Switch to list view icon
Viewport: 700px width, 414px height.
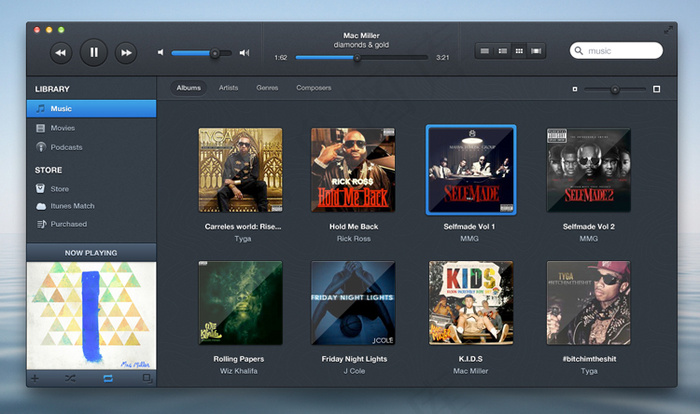[484, 51]
